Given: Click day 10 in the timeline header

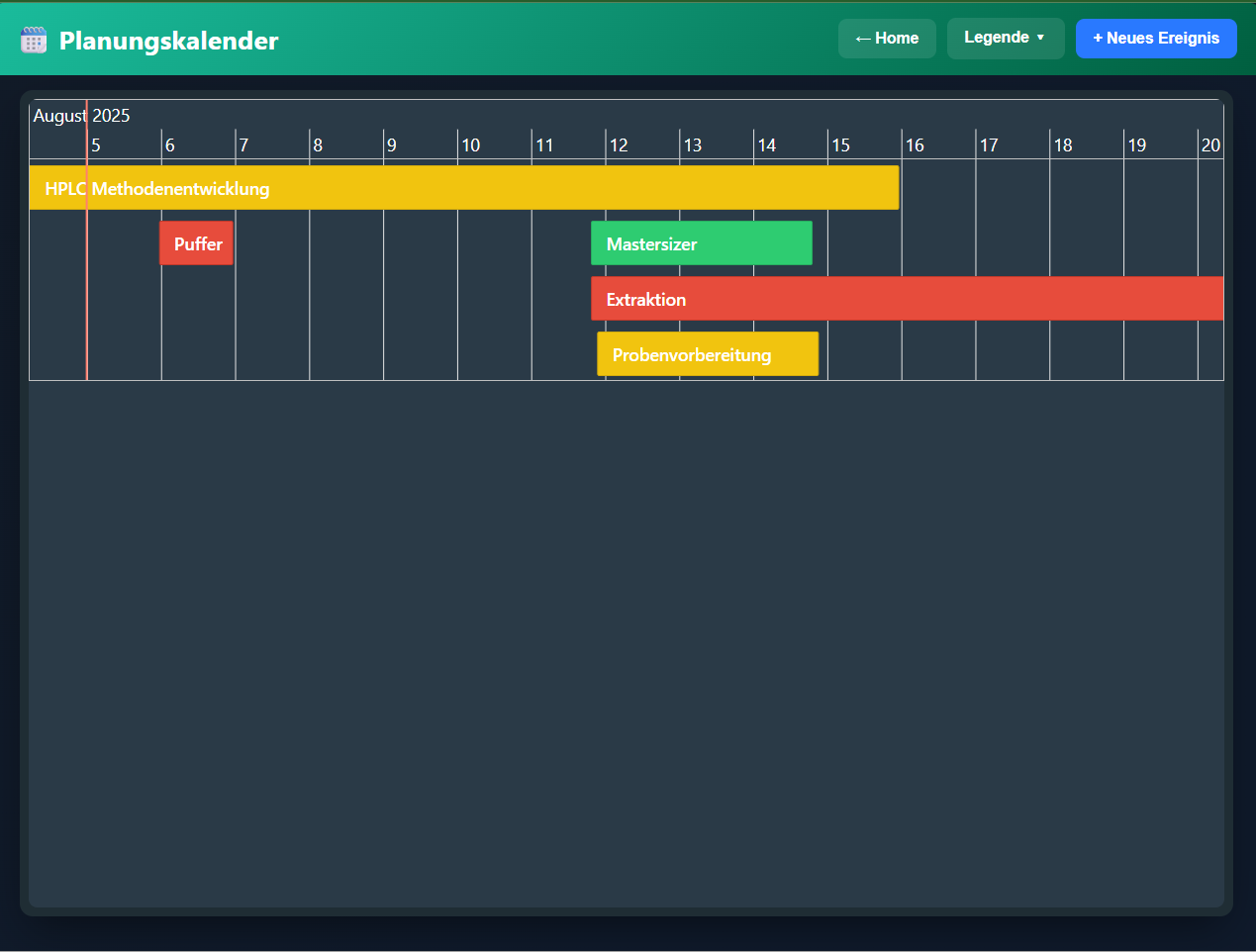Looking at the screenshot, I should coord(471,145).
